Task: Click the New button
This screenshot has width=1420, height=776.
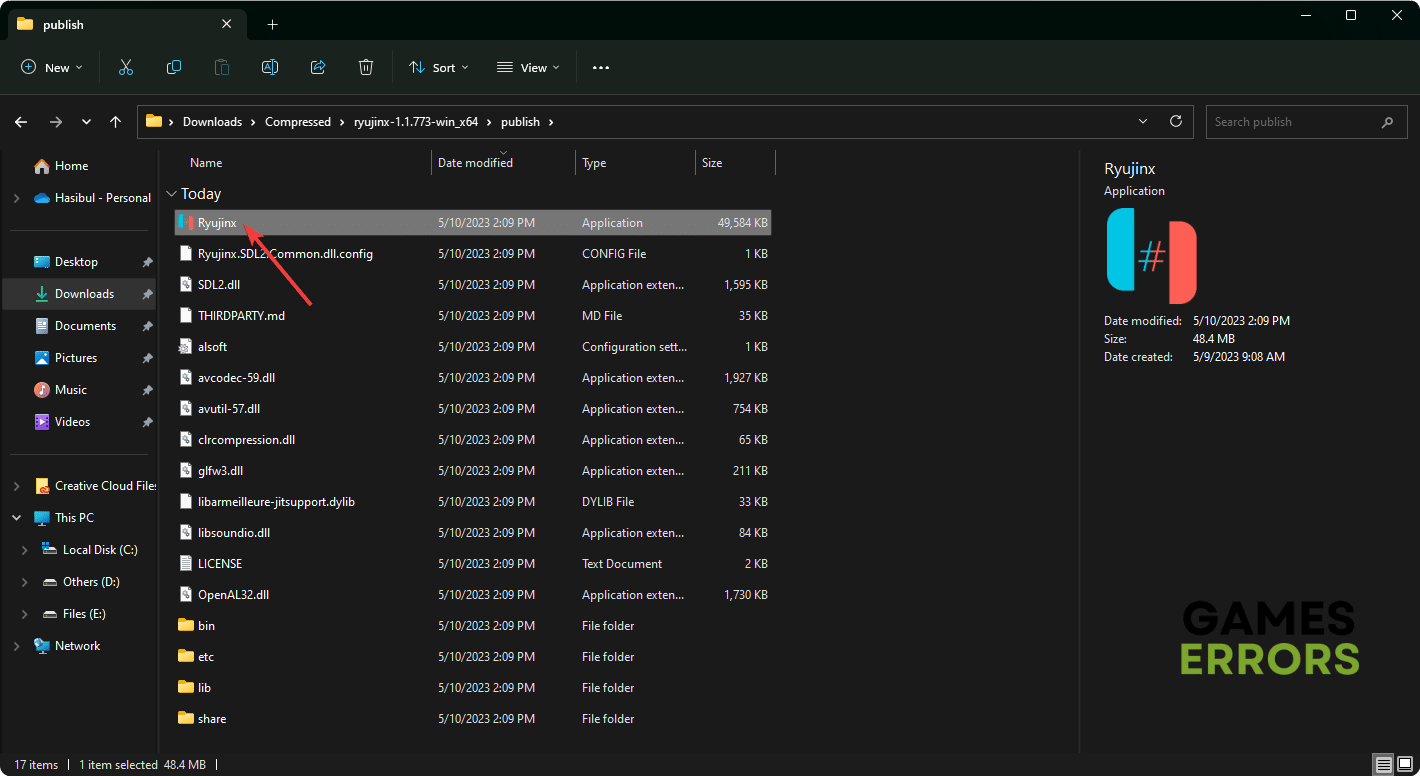Action: click(52, 67)
